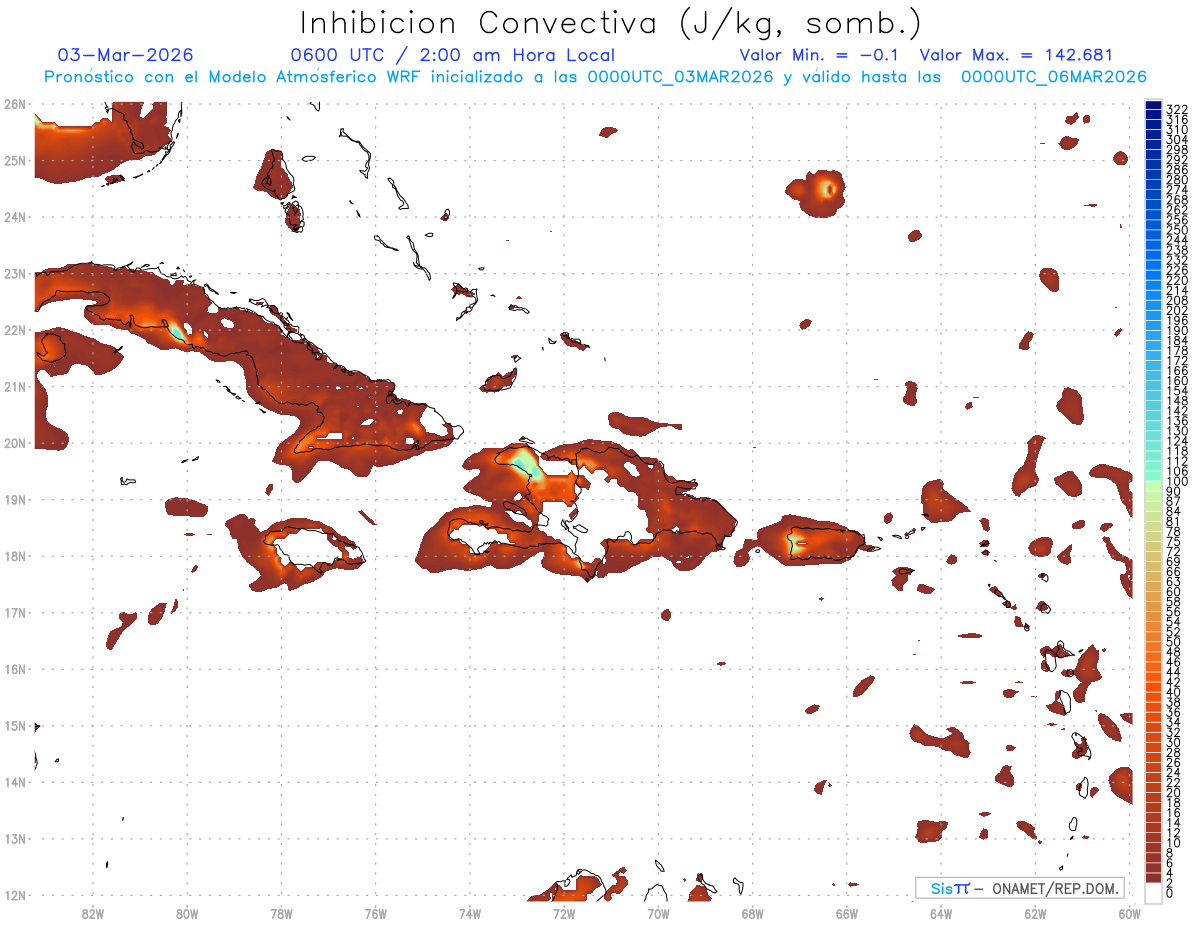Click the title 'Inhibicion Convectiva (J/kg, somb.)'

tap(611, 23)
